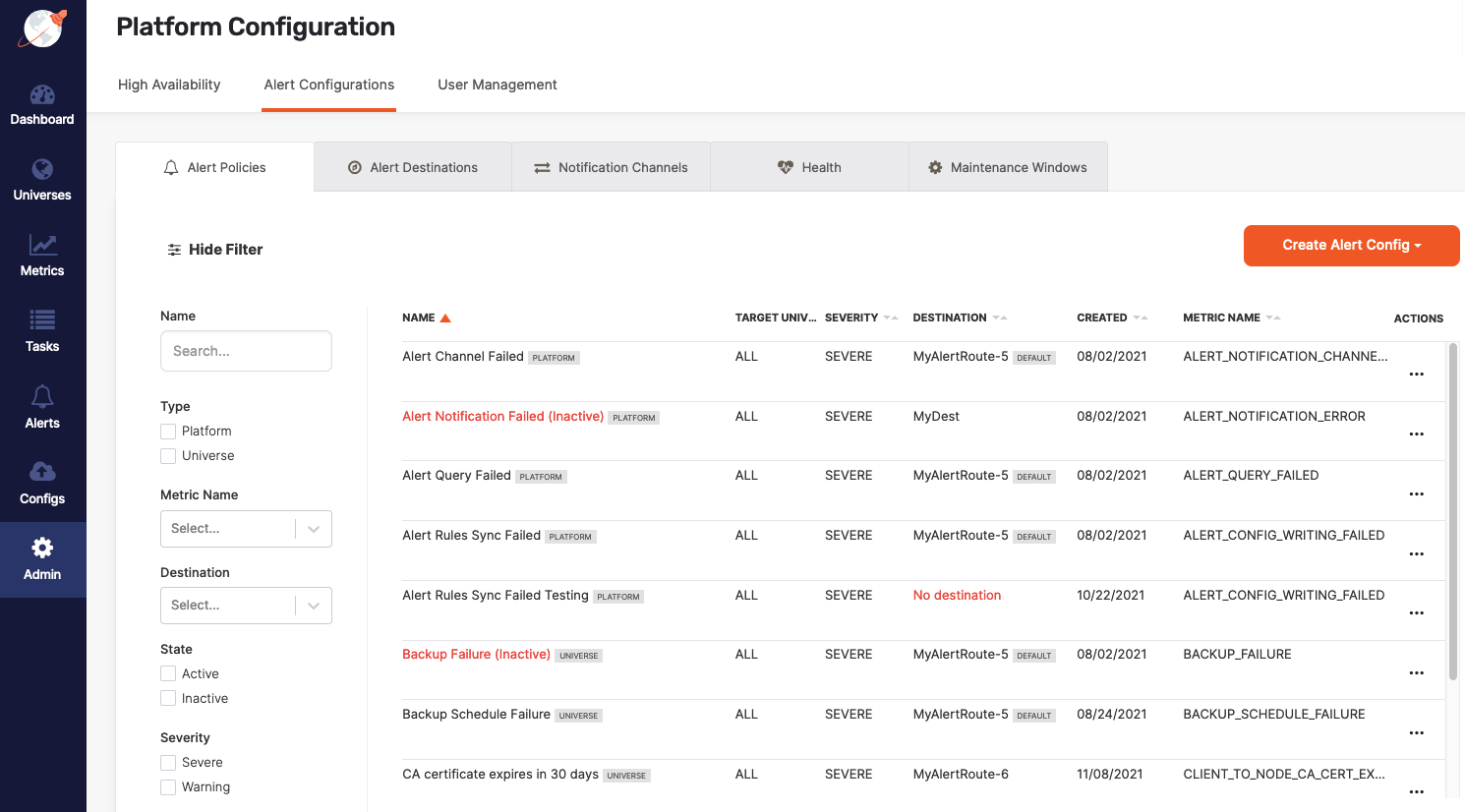Screen dimensions: 1465x812
Task: Switch to User Management tab
Action: pos(498,85)
